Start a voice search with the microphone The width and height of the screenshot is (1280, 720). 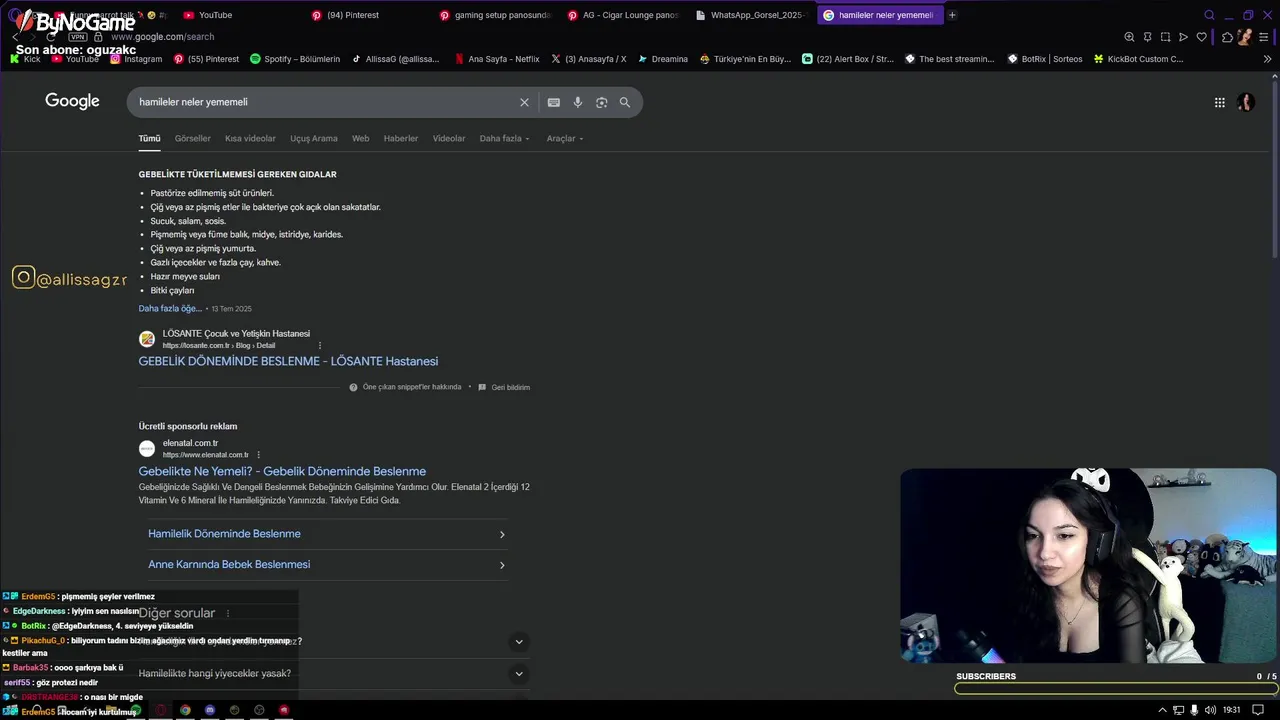[577, 102]
